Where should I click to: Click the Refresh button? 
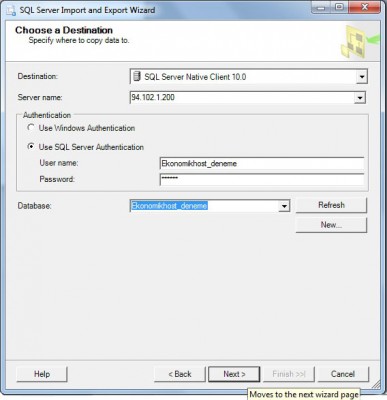331,205
